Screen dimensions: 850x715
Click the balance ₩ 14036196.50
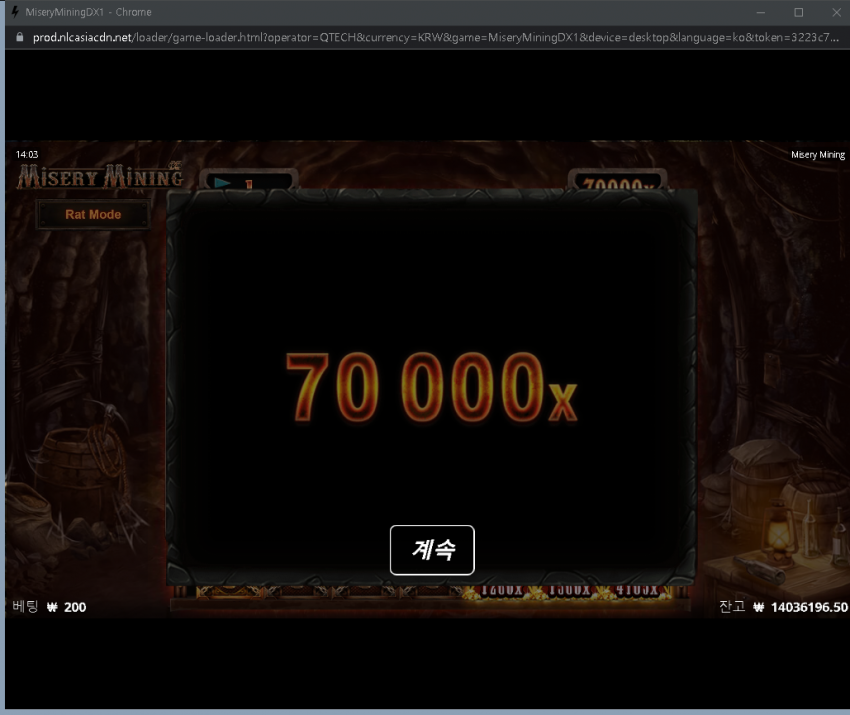(x=800, y=607)
